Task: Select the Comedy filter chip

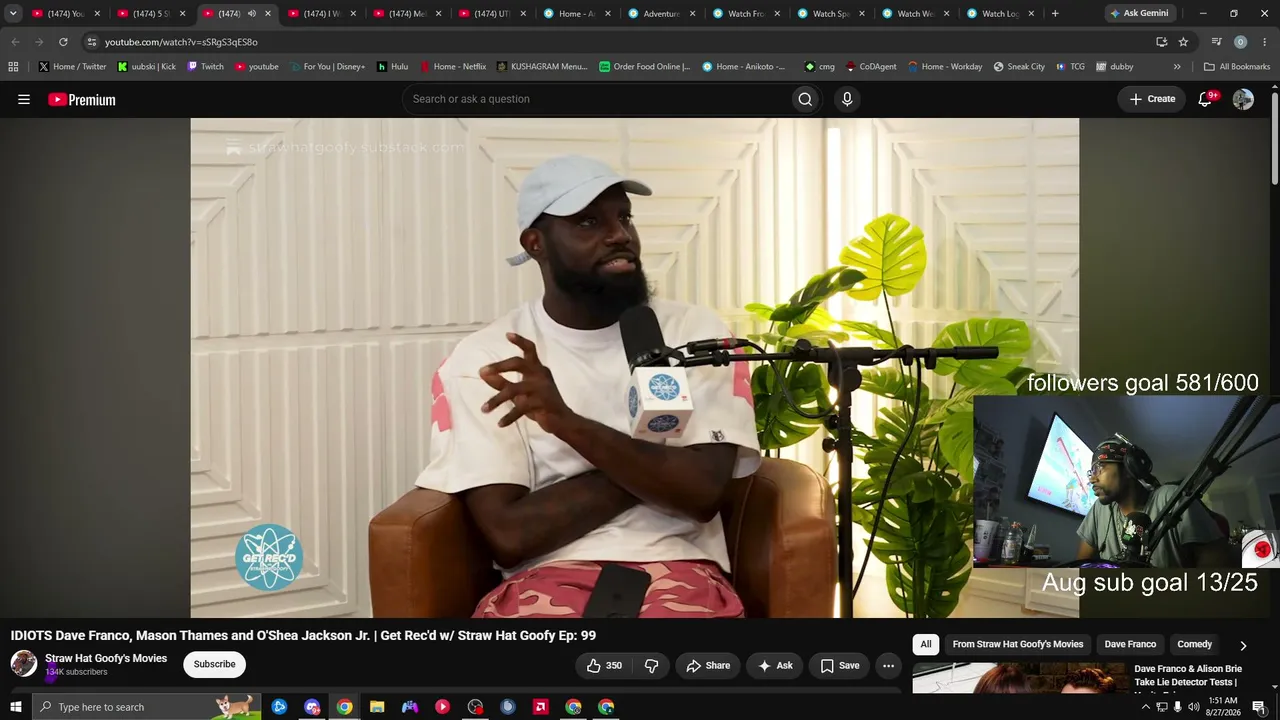Action: pyautogui.click(x=1195, y=645)
